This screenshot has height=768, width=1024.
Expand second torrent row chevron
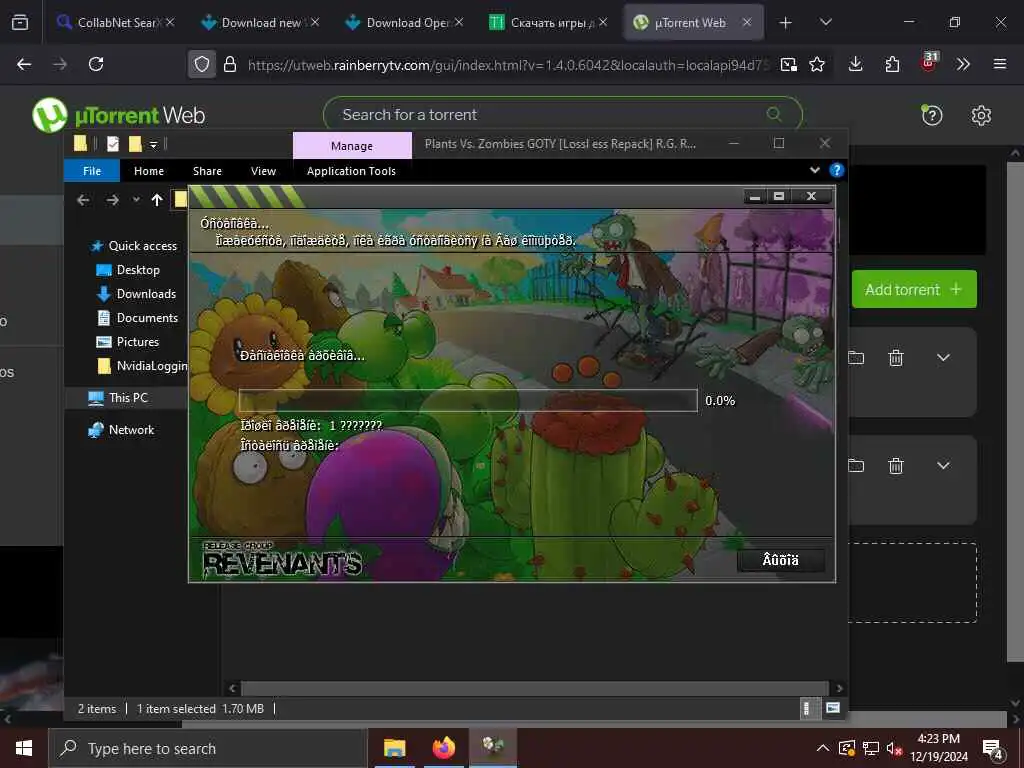pyautogui.click(x=943, y=466)
